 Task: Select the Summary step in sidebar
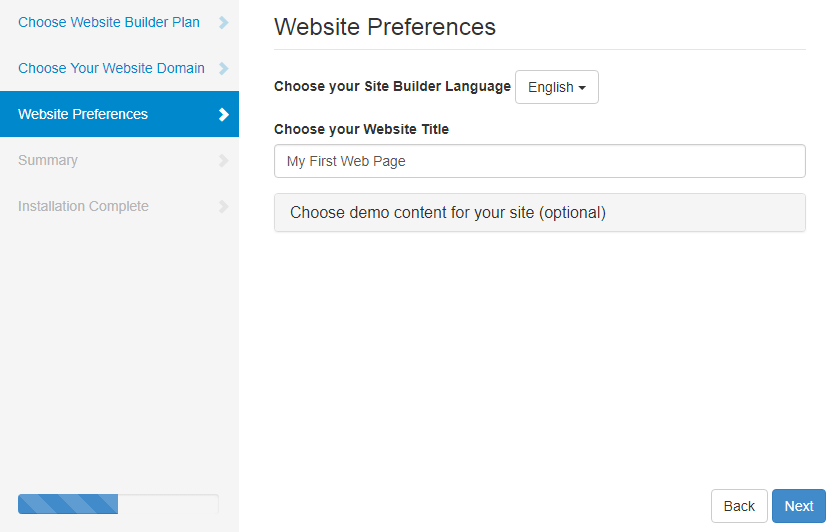pos(48,160)
